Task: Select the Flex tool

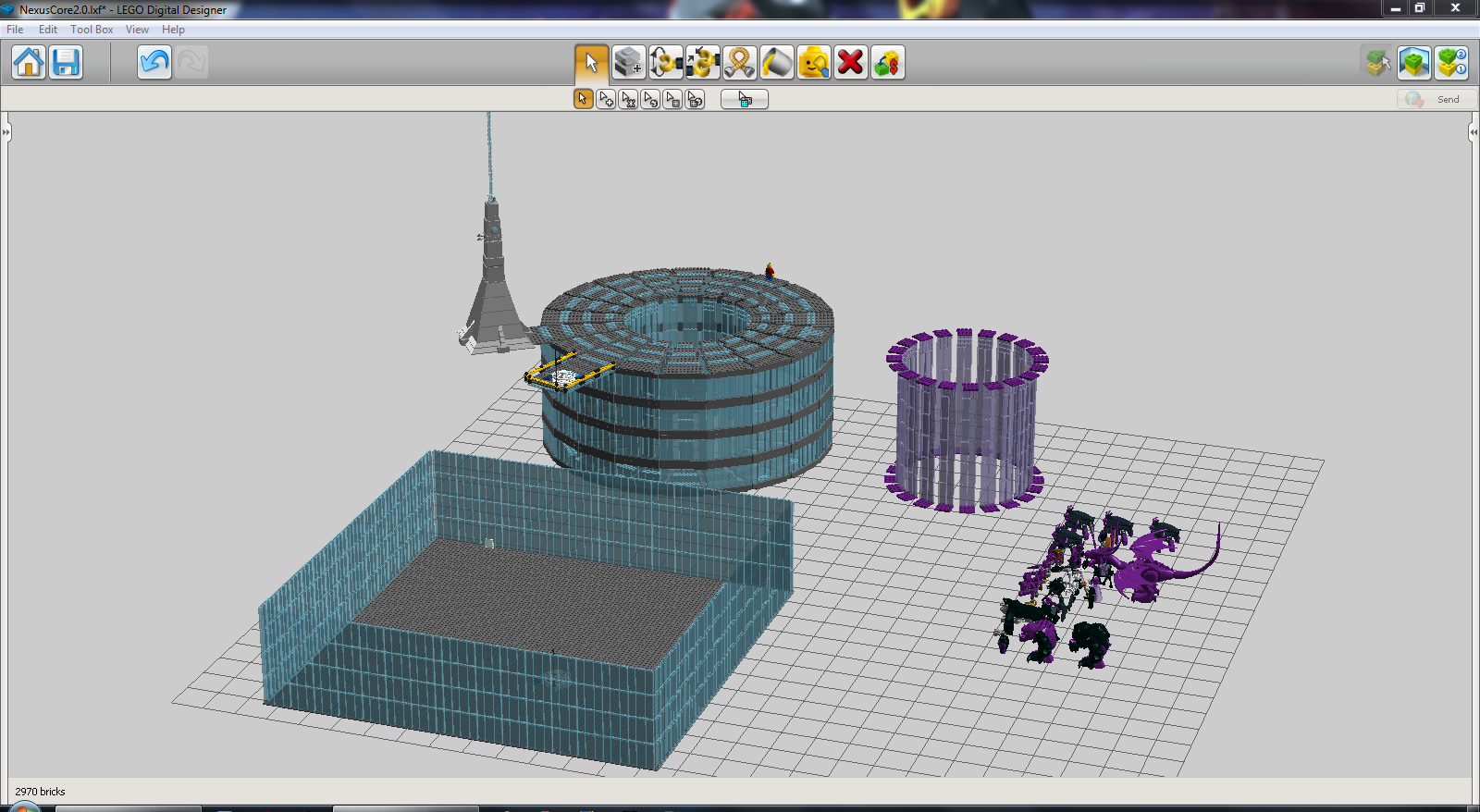Action: pyautogui.click(x=739, y=63)
